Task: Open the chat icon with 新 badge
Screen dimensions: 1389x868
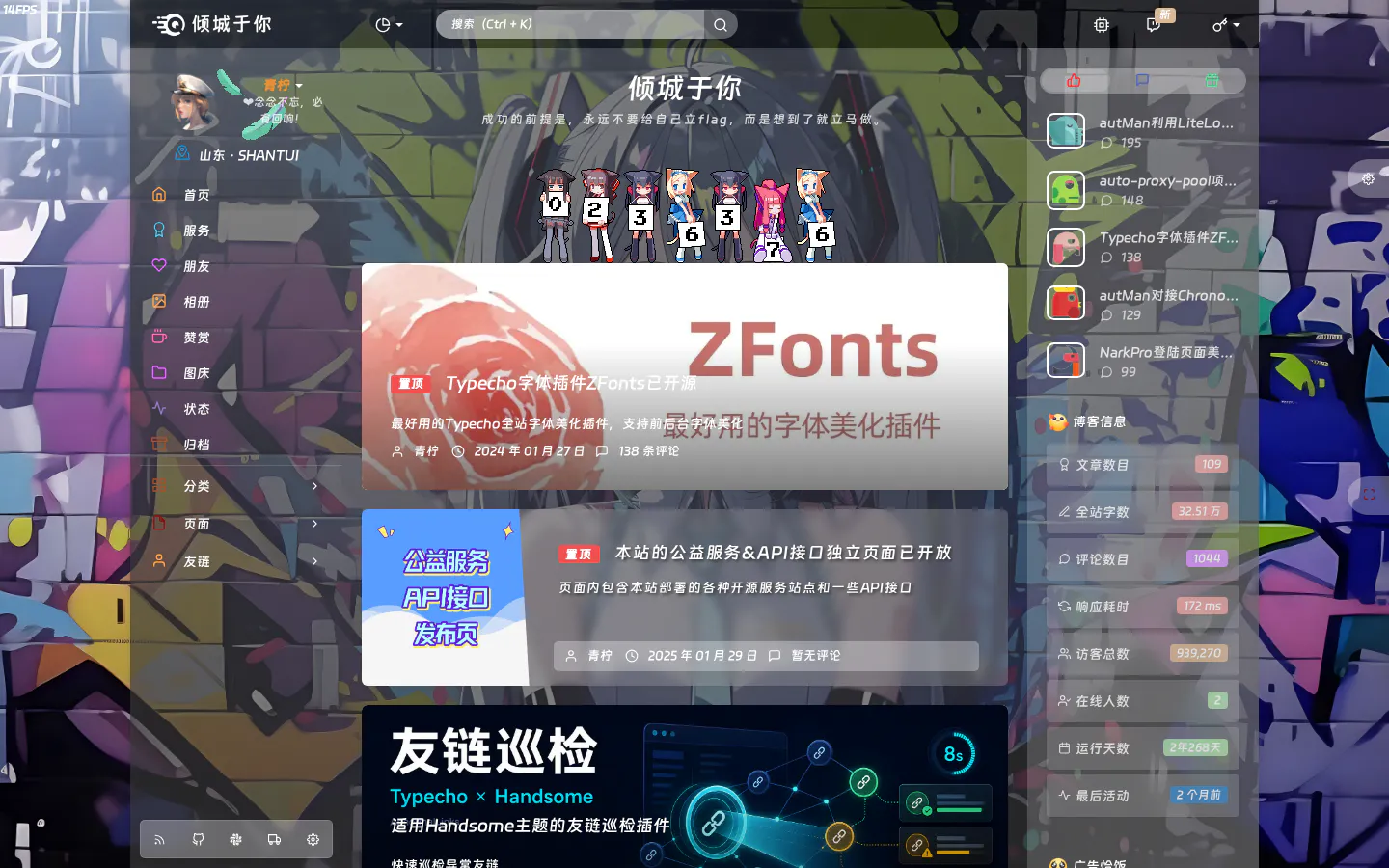Action: [x=1154, y=25]
